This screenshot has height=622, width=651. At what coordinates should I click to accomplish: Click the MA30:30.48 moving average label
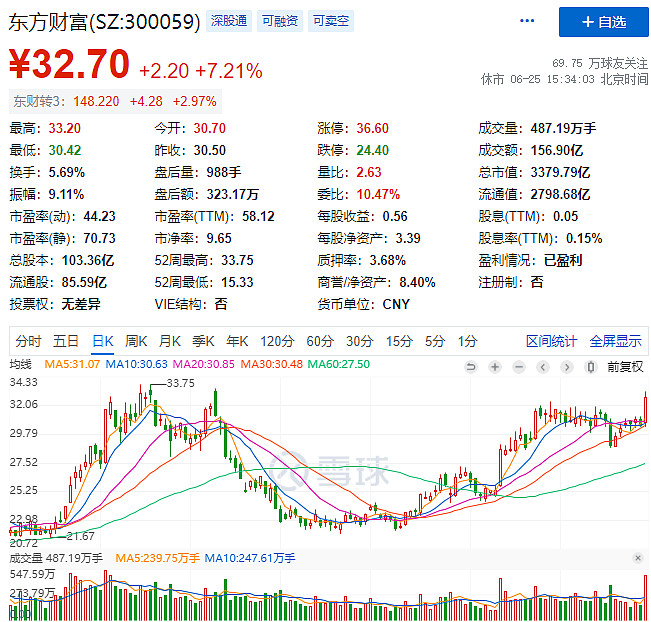click(x=272, y=364)
